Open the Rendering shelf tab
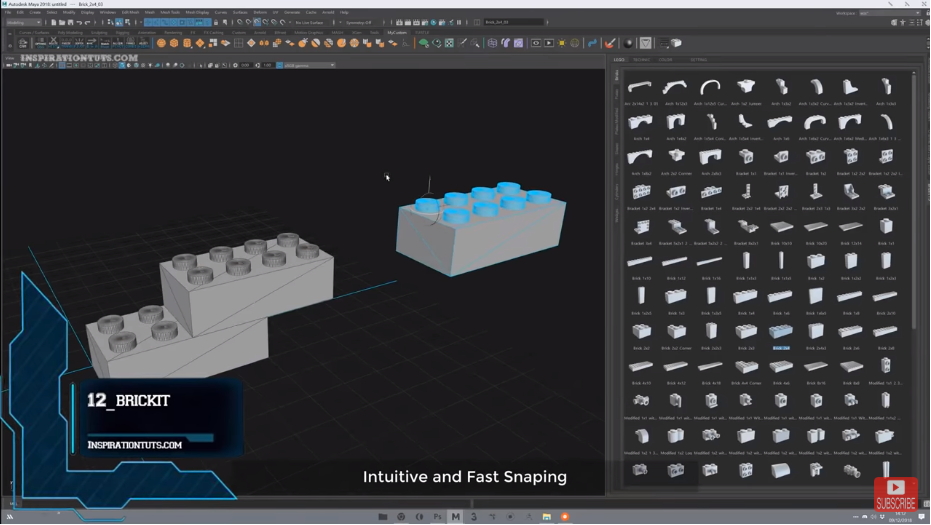Image resolution: width=931 pixels, height=525 pixels. pyautogui.click(x=173, y=33)
